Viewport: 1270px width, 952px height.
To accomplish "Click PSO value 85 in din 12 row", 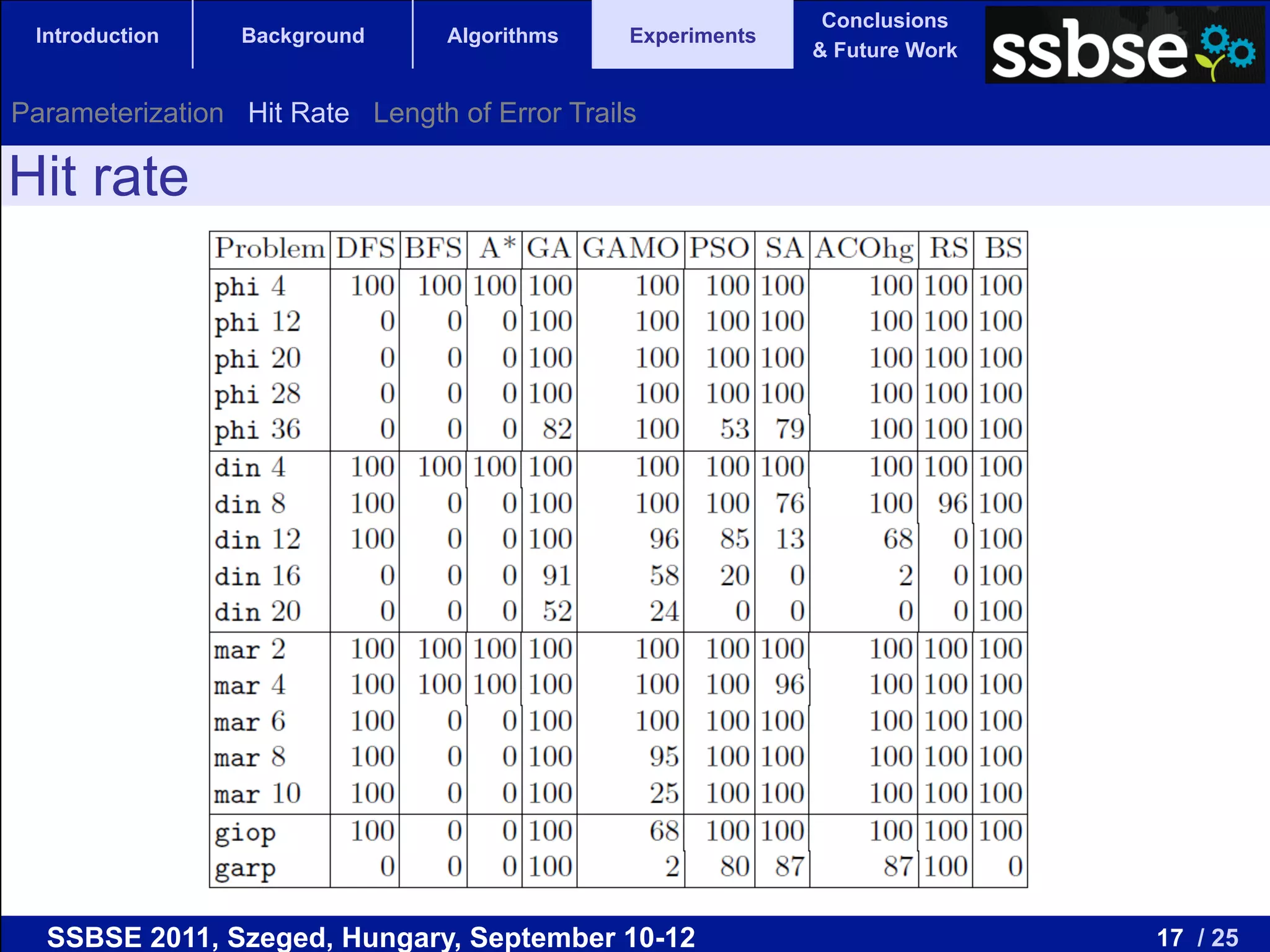I will coord(735,539).
